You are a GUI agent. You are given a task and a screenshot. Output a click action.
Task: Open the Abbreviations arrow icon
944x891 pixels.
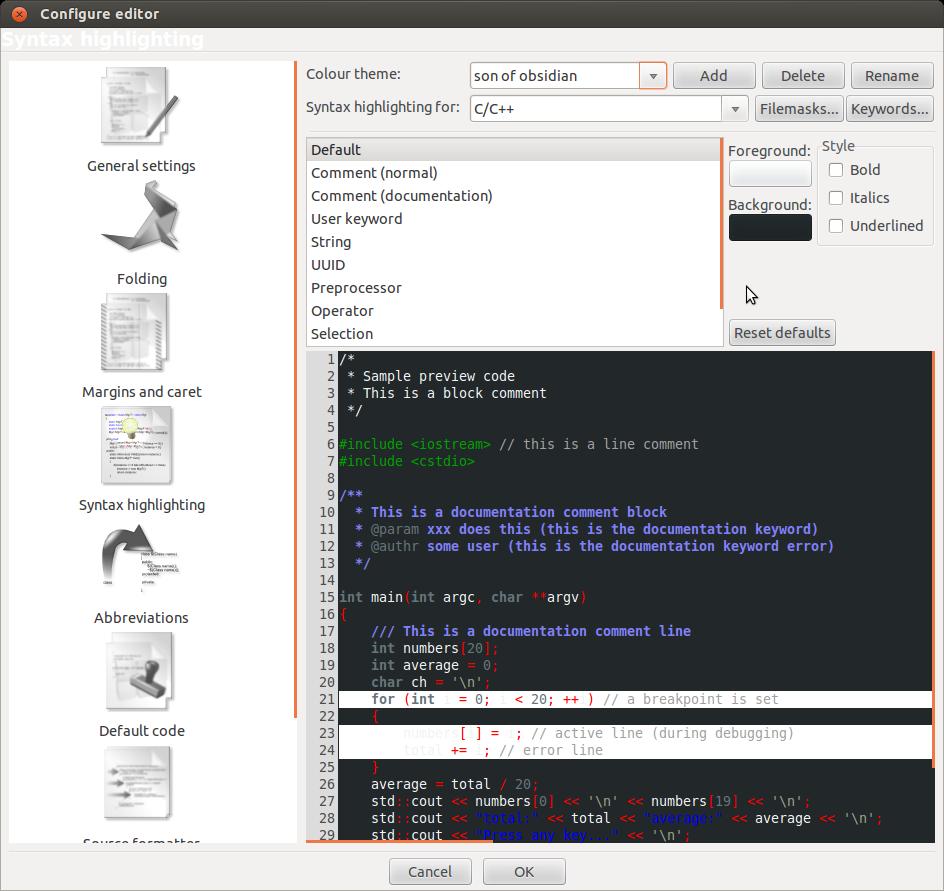coord(140,557)
